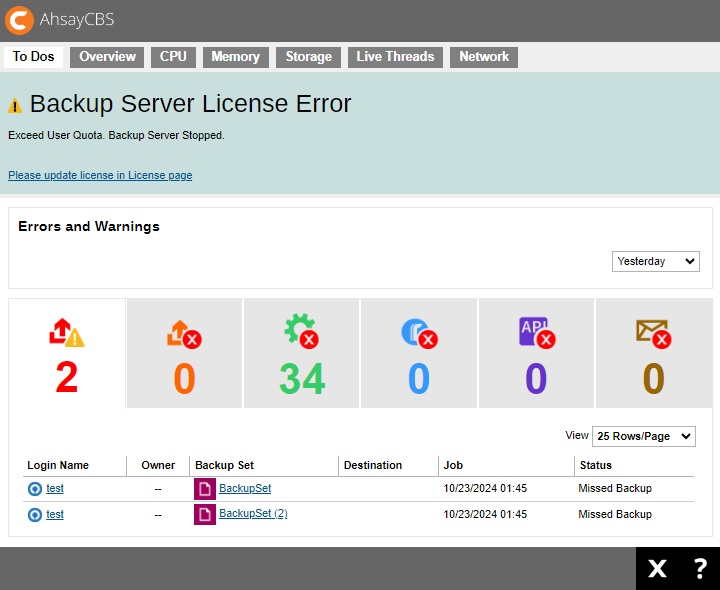Open the BackupSet (2) link
Screen dimensions: 720x590
[x=253, y=513]
